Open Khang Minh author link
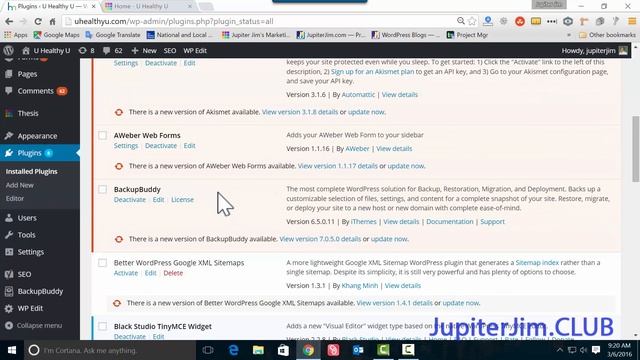640x360 pixels. [x=360, y=286]
